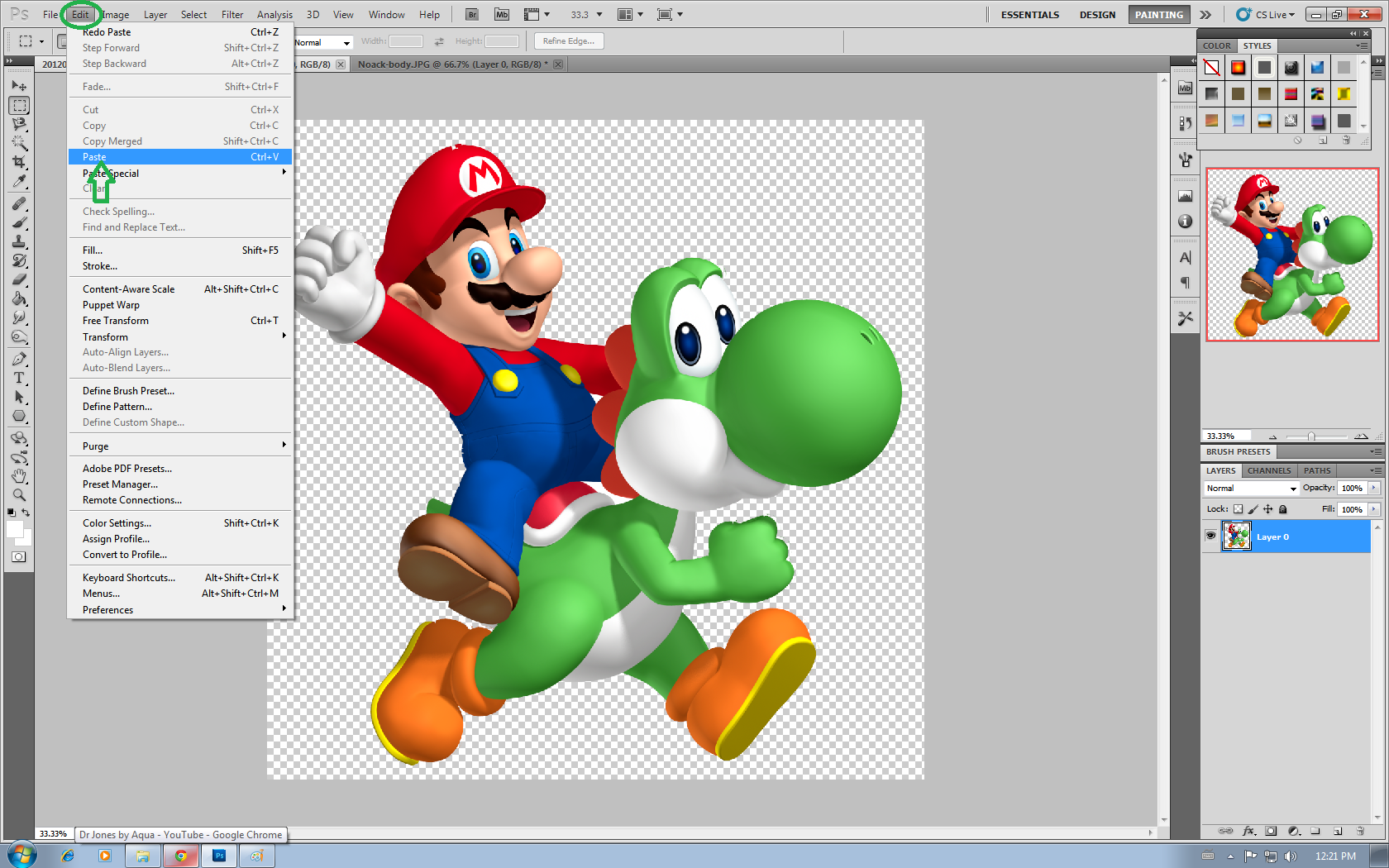Reset default foreground and background colors

[11, 513]
